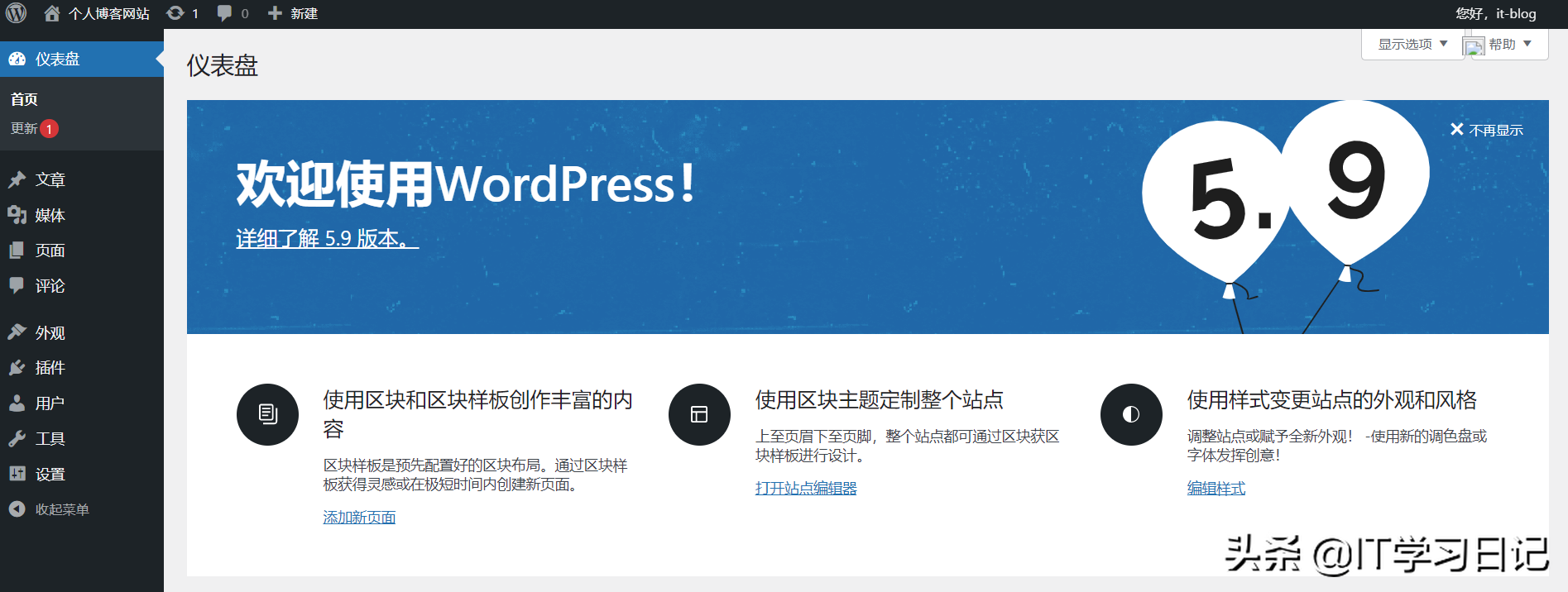Click 新建 in the admin bar
This screenshot has width=1568, height=592.
click(x=304, y=13)
